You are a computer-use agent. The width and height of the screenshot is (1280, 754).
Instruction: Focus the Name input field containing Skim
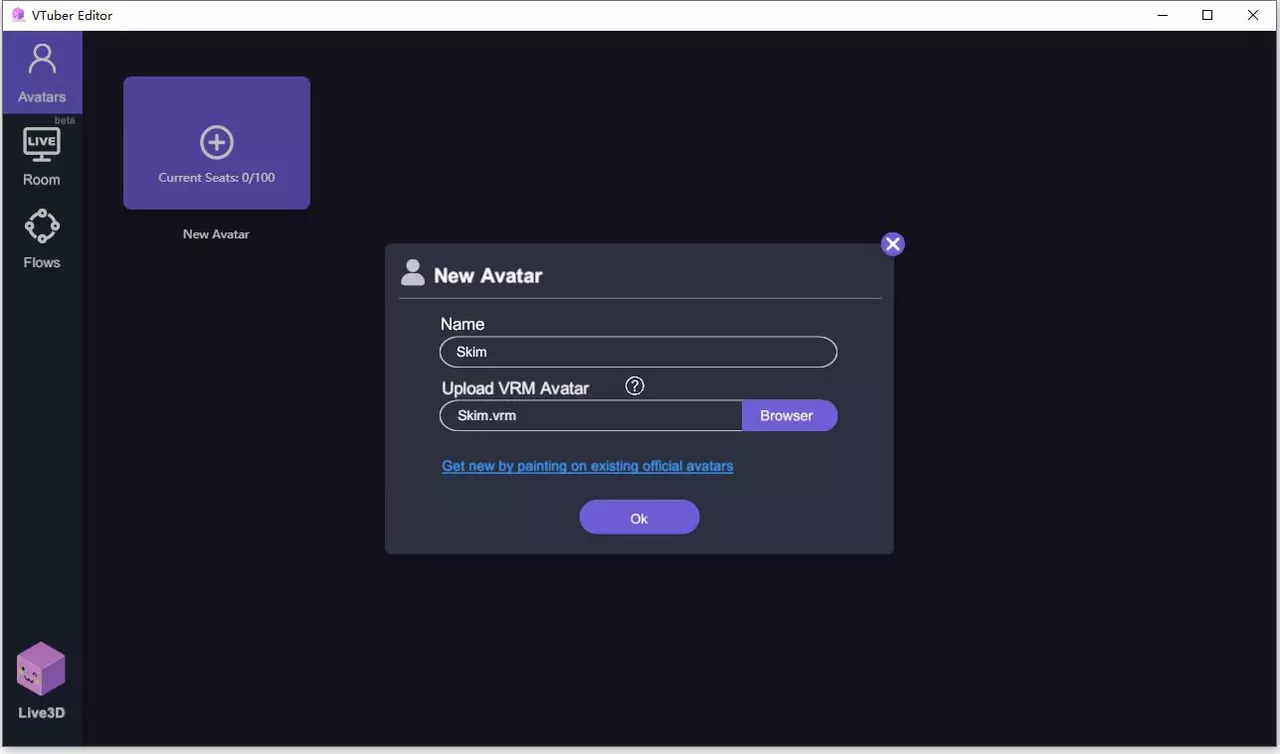(x=638, y=352)
